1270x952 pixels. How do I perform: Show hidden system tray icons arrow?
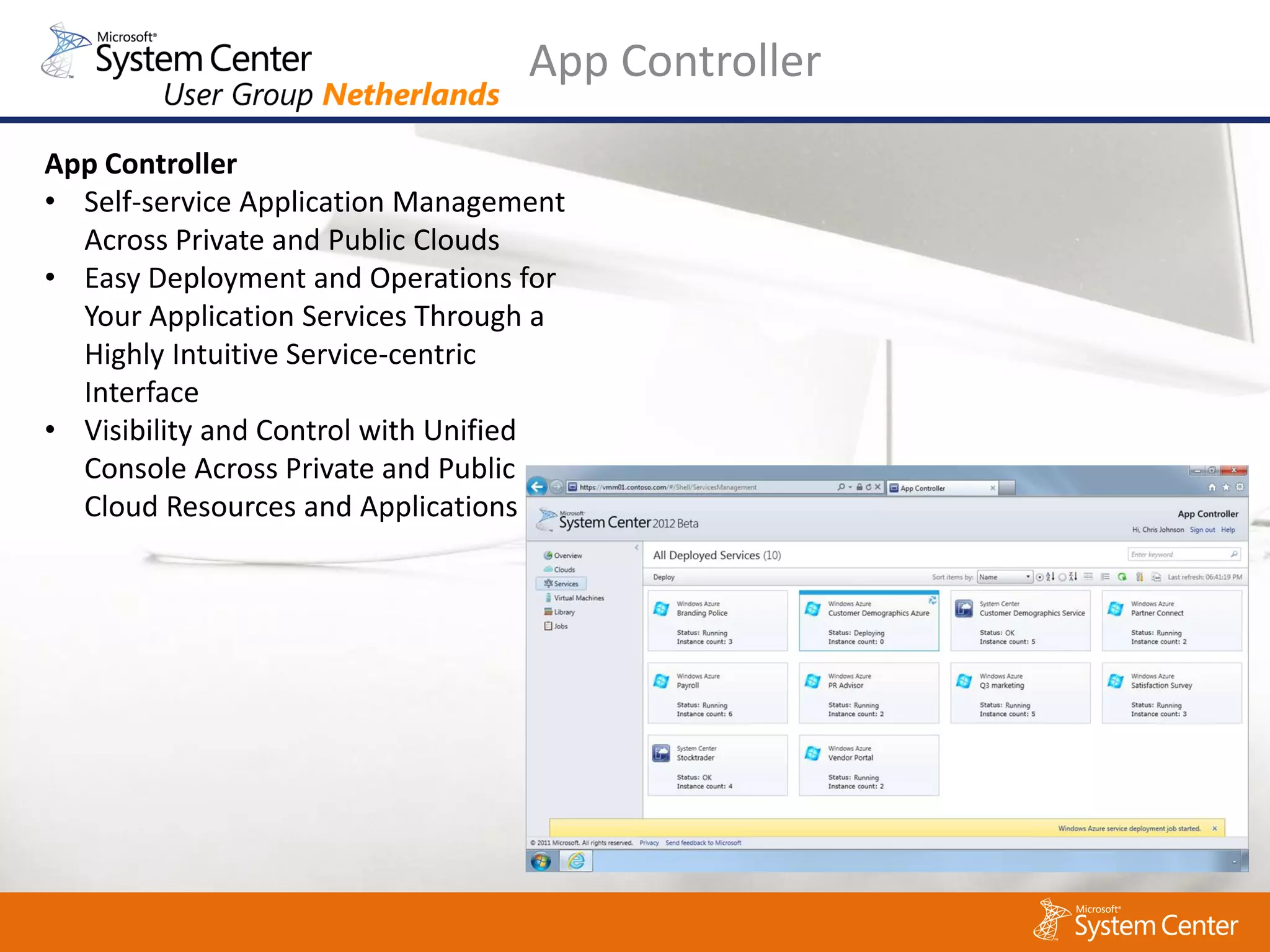pyautogui.click(x=1234, y=862)
